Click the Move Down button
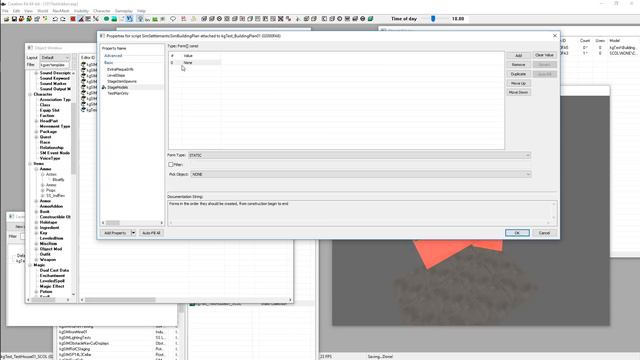The height and width of the screenshot is (360, 640). (x=518, y=93)
